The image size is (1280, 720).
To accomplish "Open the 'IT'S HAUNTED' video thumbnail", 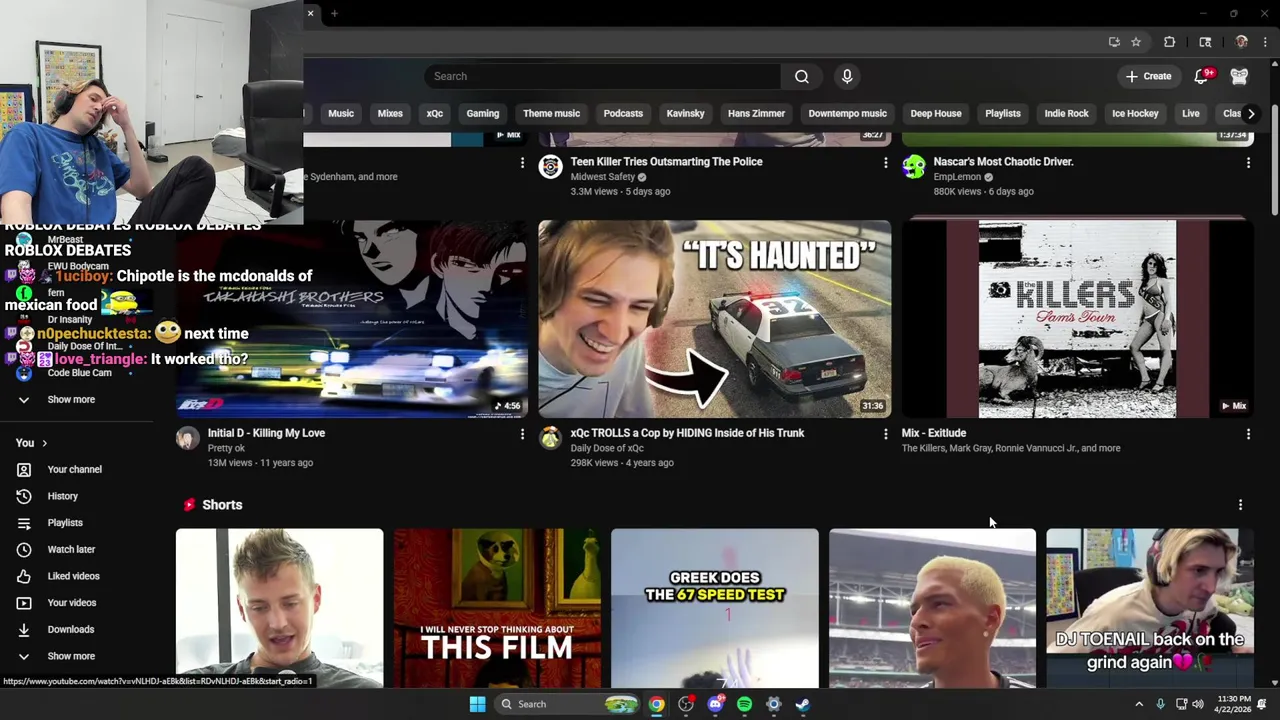I will [x=714, y=318].
